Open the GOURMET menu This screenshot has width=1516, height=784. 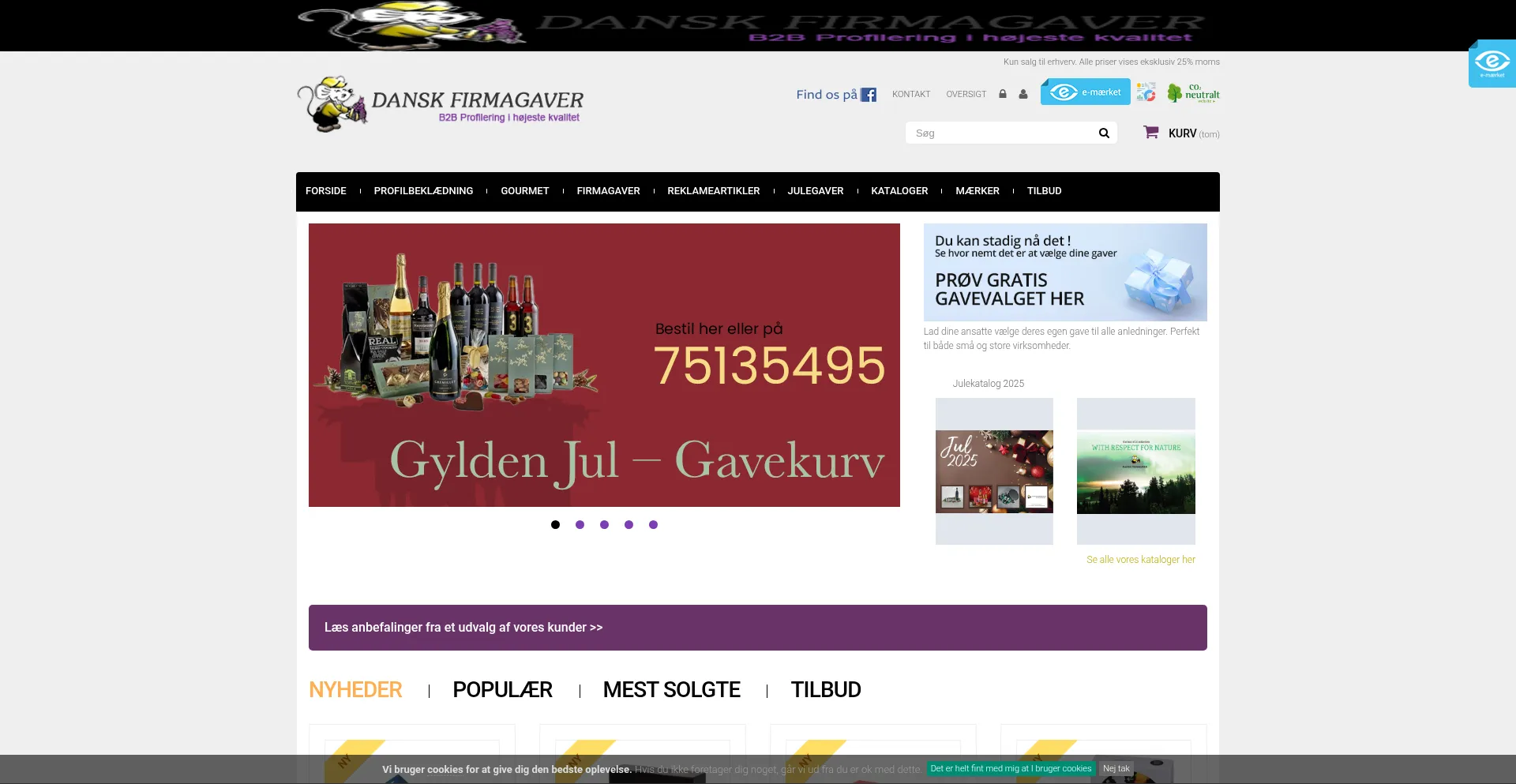[525, 191]
